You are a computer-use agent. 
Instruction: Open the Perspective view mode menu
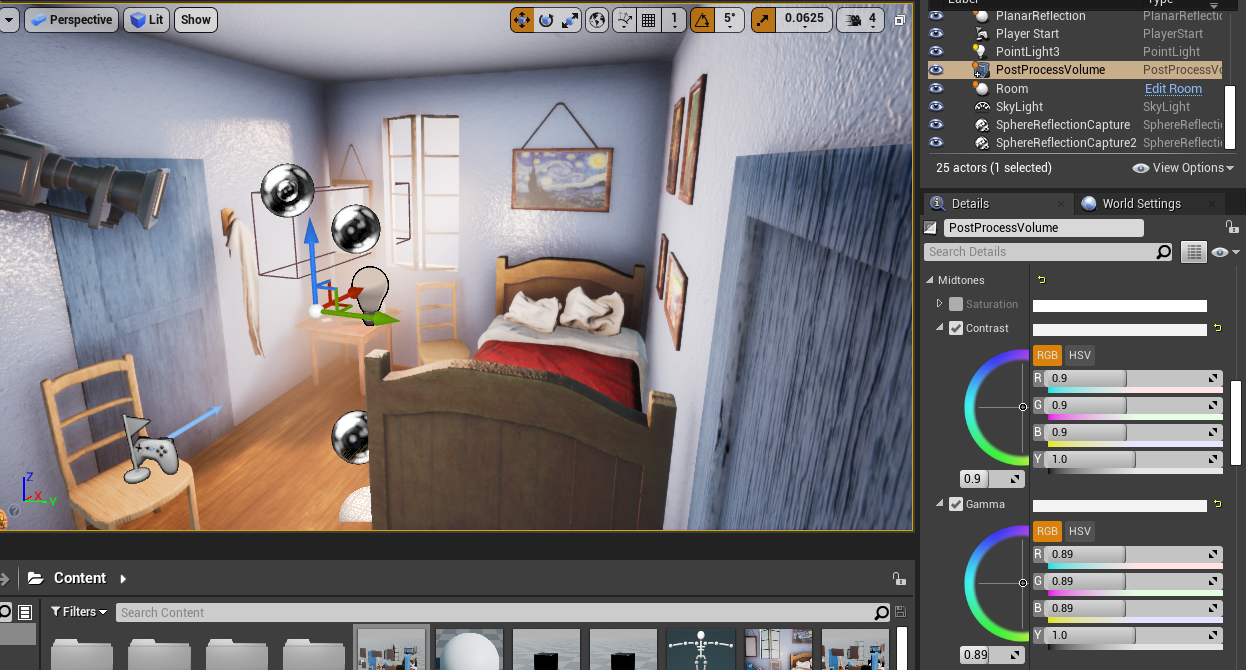[x=72, y=19]
